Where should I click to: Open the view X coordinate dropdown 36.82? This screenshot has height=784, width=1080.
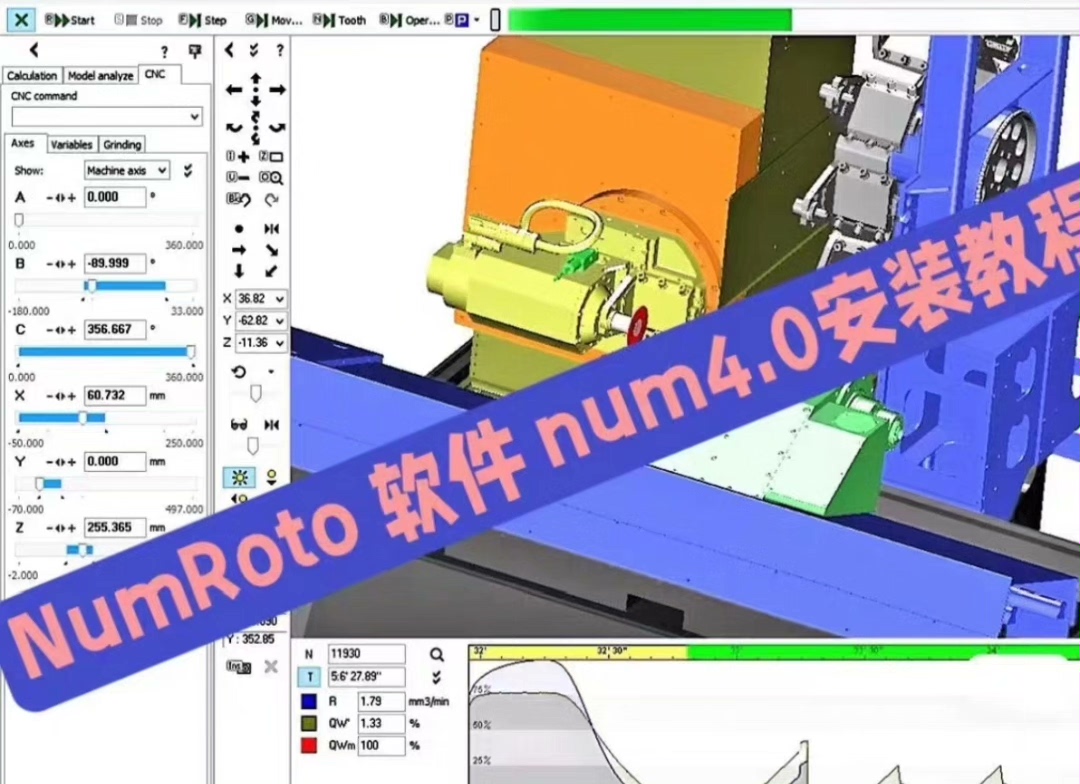pyautogui.click(x=261, y=299)
